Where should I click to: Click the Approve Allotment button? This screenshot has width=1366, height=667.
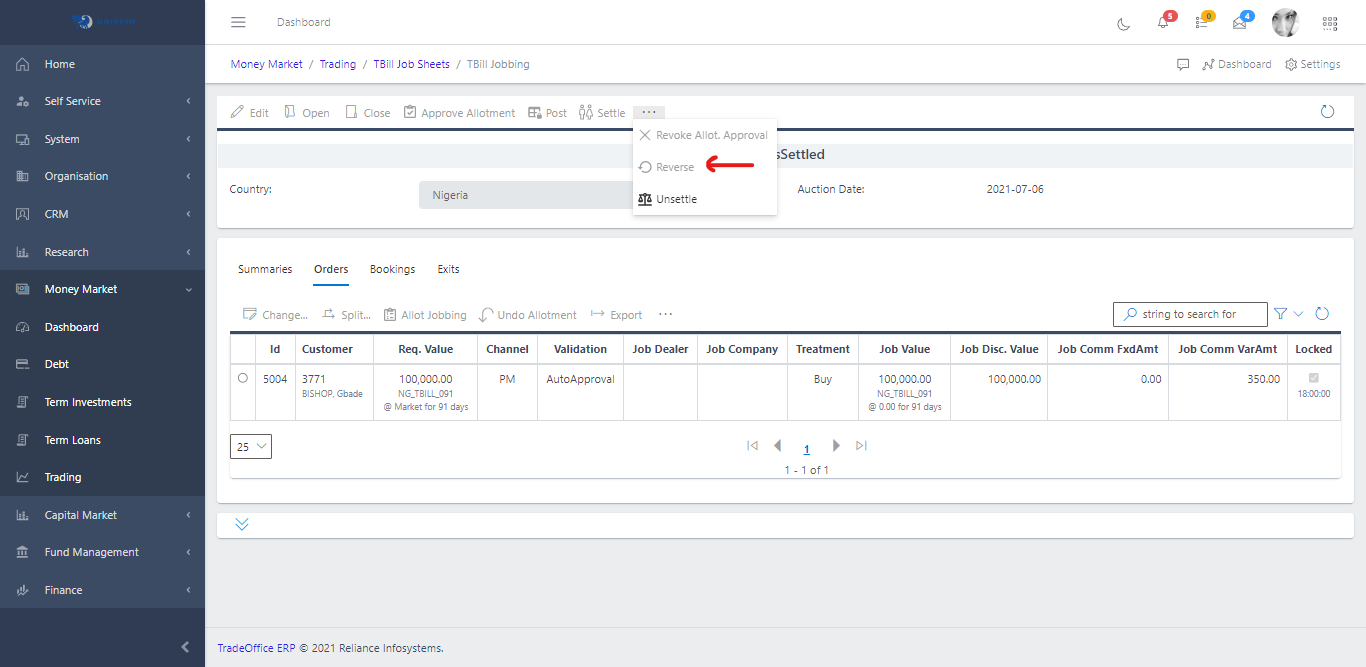point(459,113)
